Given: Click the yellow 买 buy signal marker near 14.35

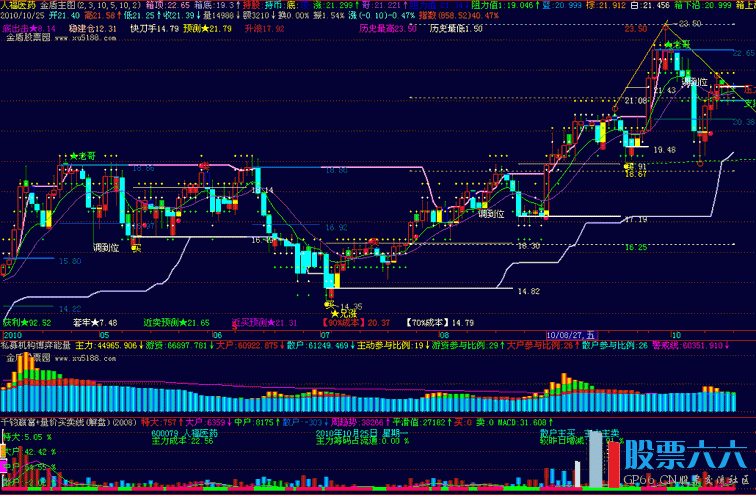Looking at the screenshot, I should [x=326, y=304].
